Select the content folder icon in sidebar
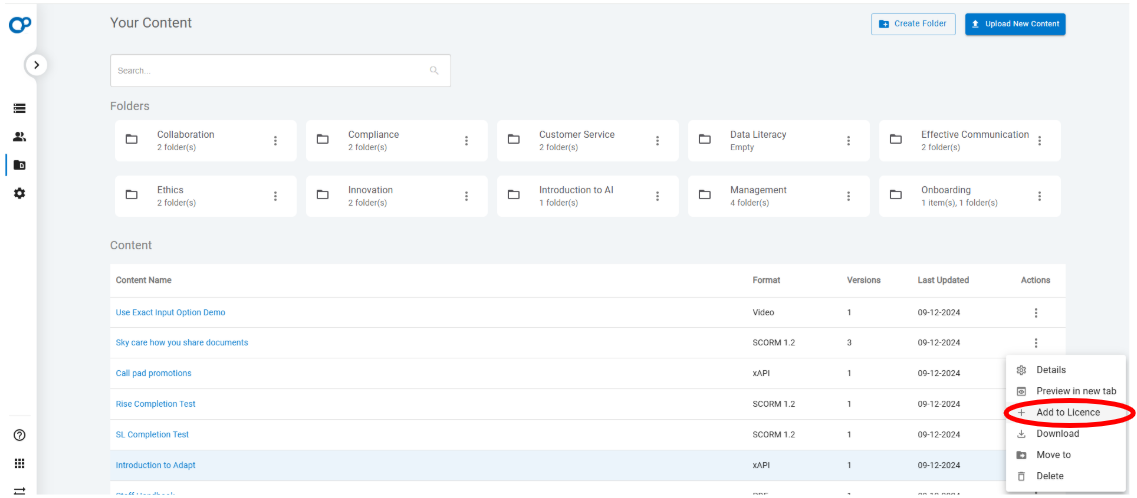The height and width of the screenshot is (498, 1137). pyautogui.click(x=19, y=165)
